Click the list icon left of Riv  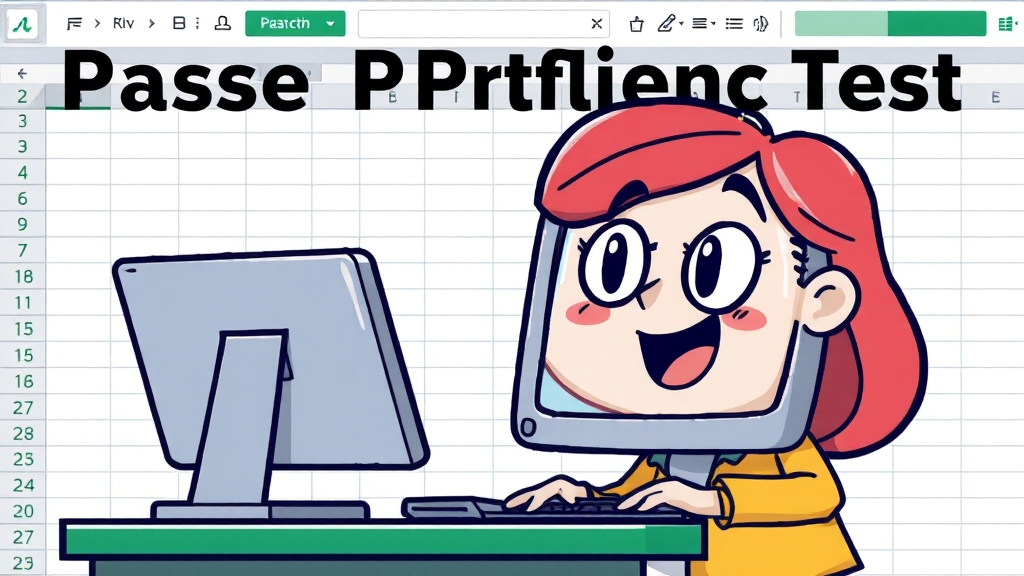pos(74,23)
